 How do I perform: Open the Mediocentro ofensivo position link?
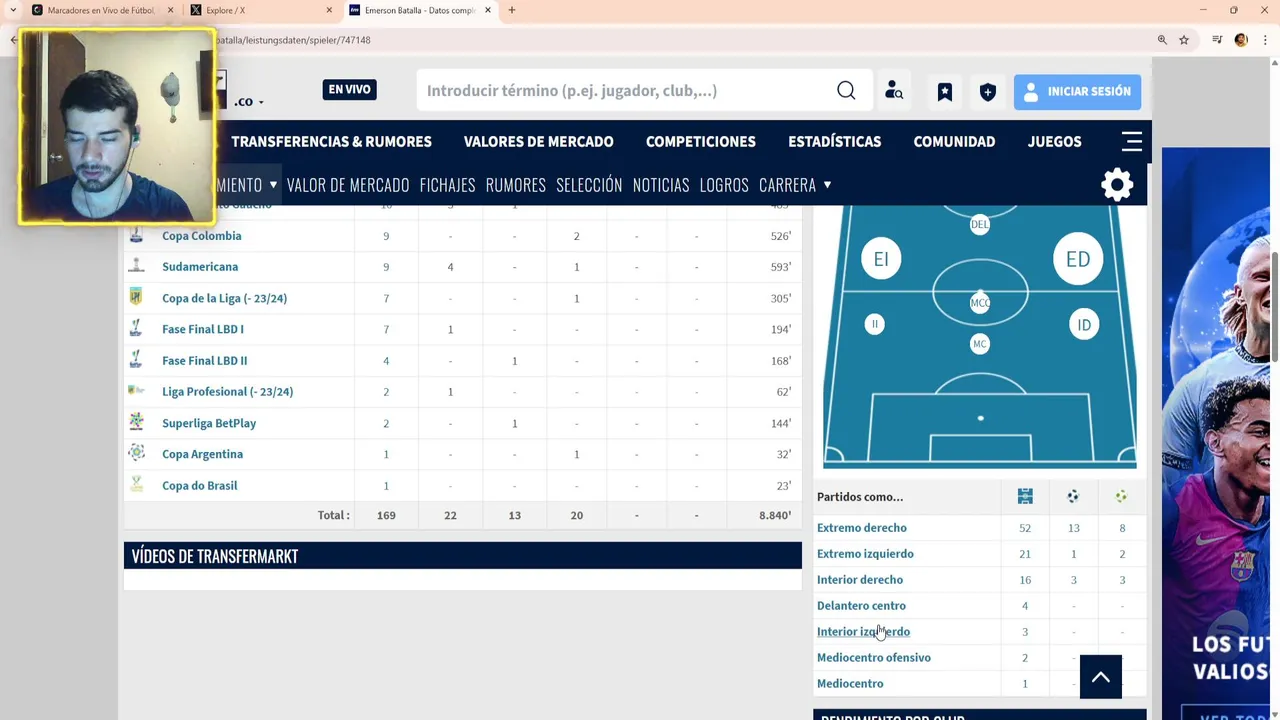[873, 657]
